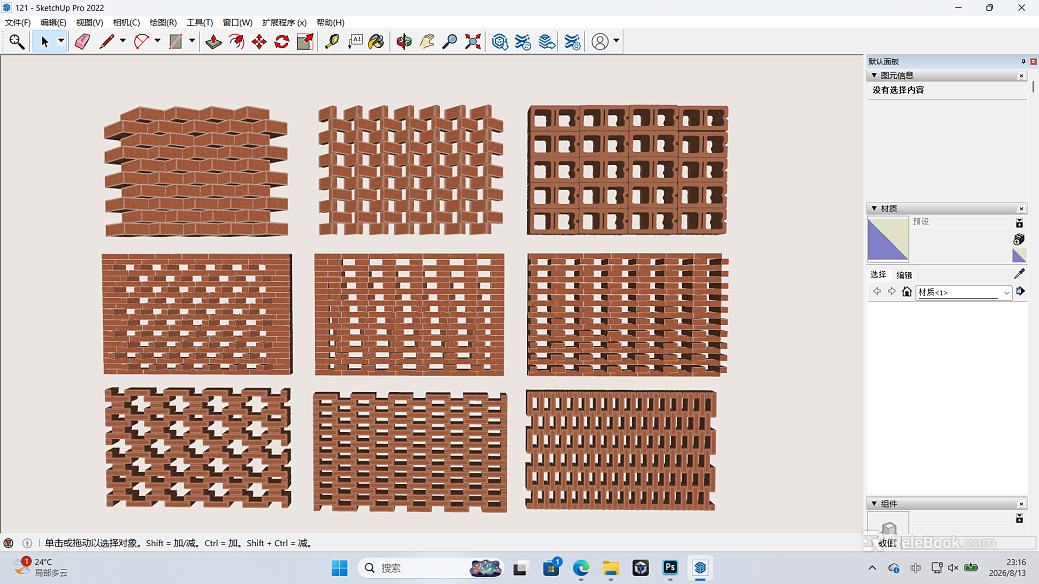
Task: Pick the pink Eraser tool
Action: coord(82,42)
